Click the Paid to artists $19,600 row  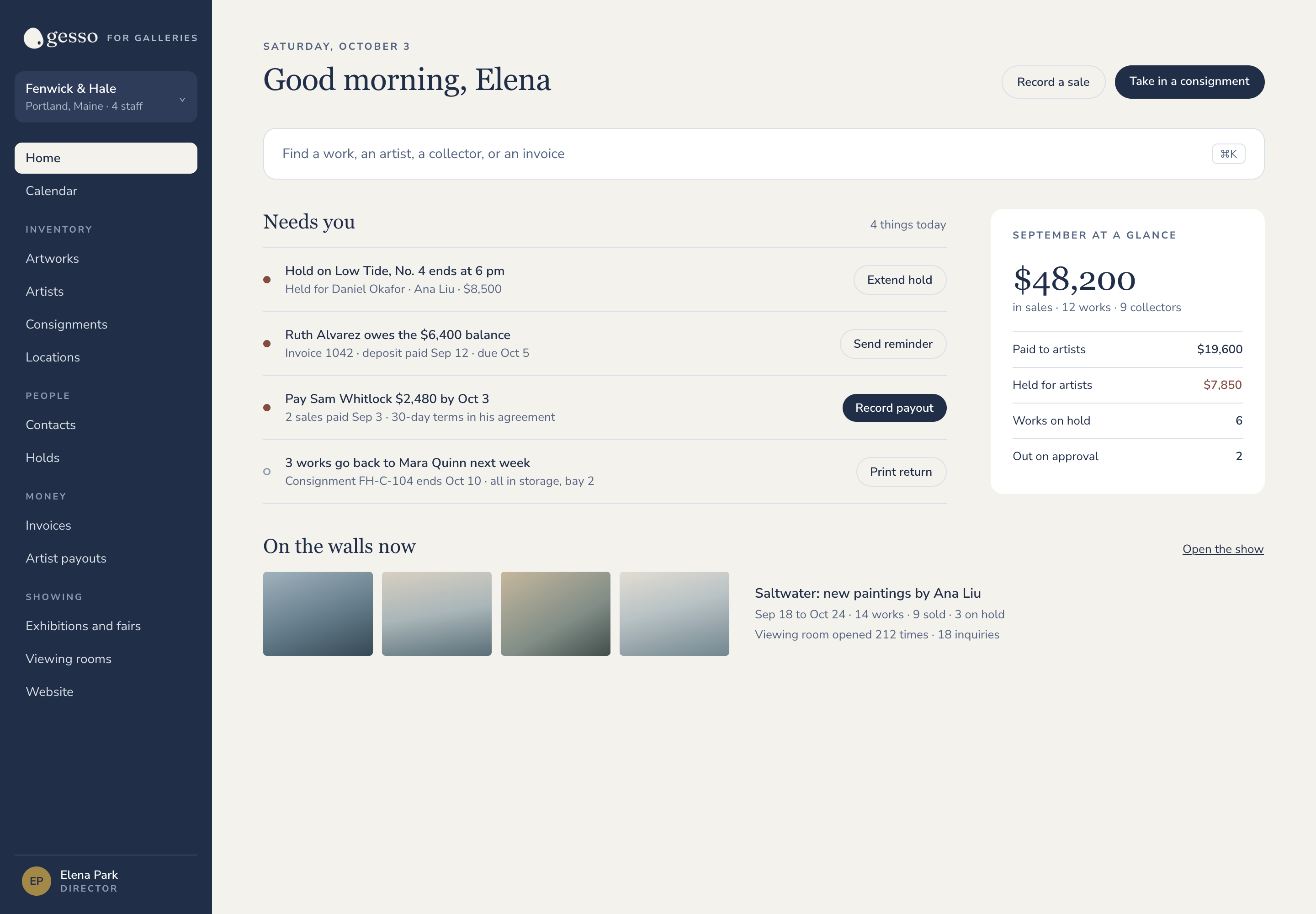pos(1127,349)
